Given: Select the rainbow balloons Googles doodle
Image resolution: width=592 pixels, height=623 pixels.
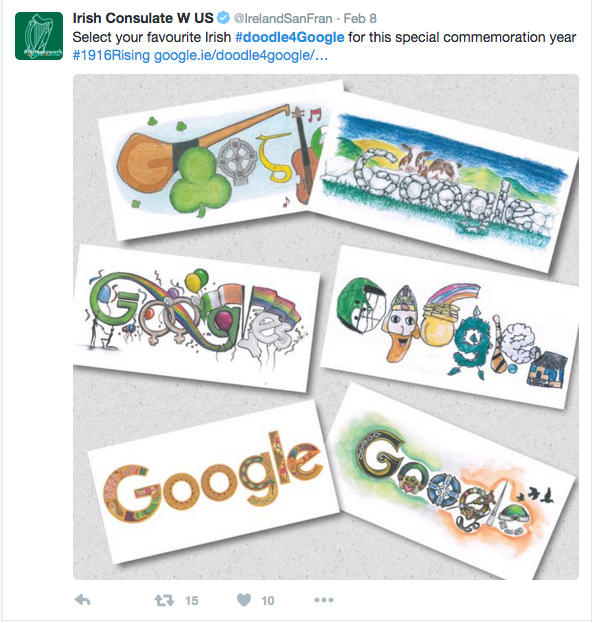Looking at the screenshot, I should click(195, 318).
